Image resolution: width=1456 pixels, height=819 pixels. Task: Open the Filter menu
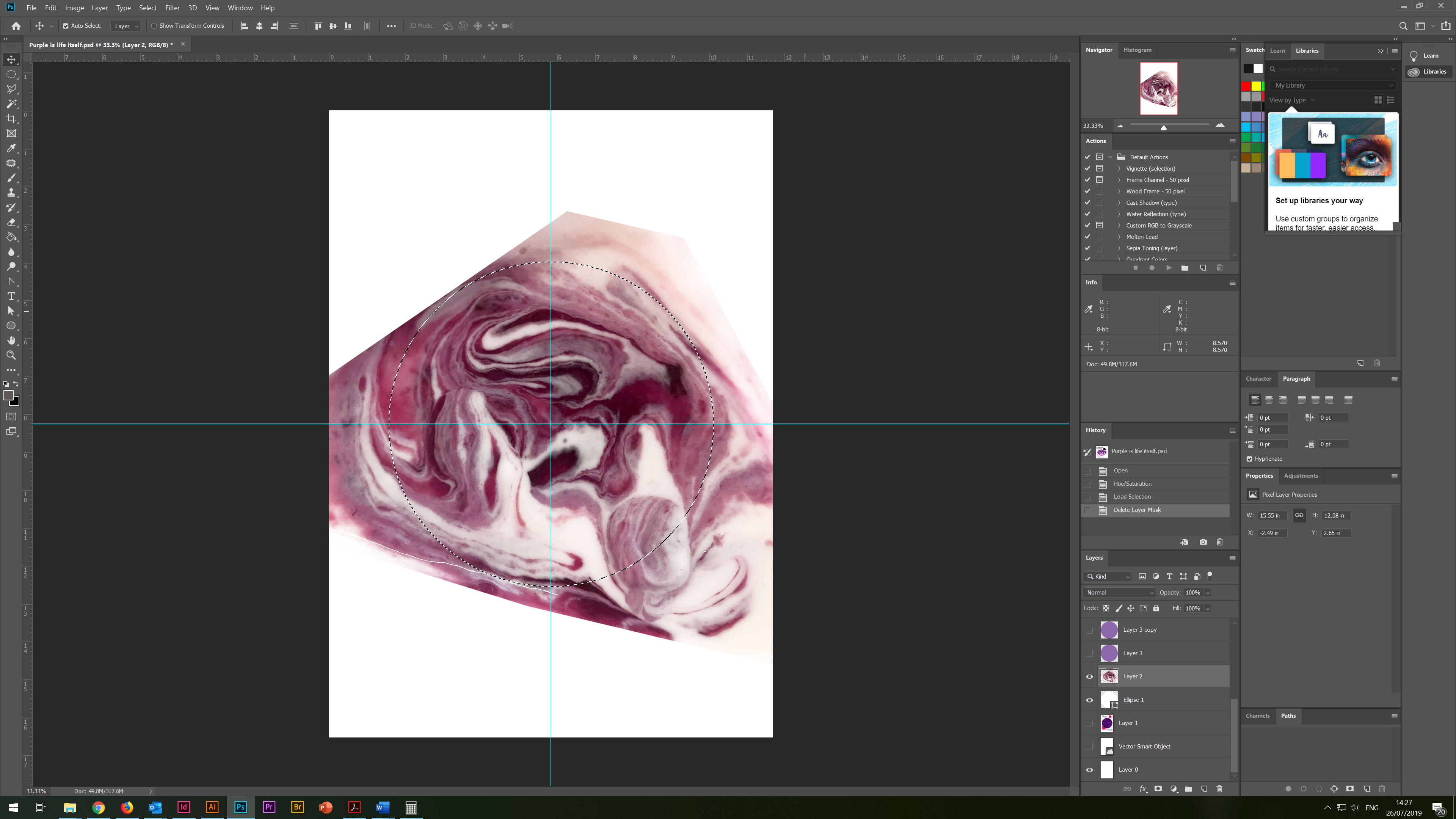click(x=172, y=8)
